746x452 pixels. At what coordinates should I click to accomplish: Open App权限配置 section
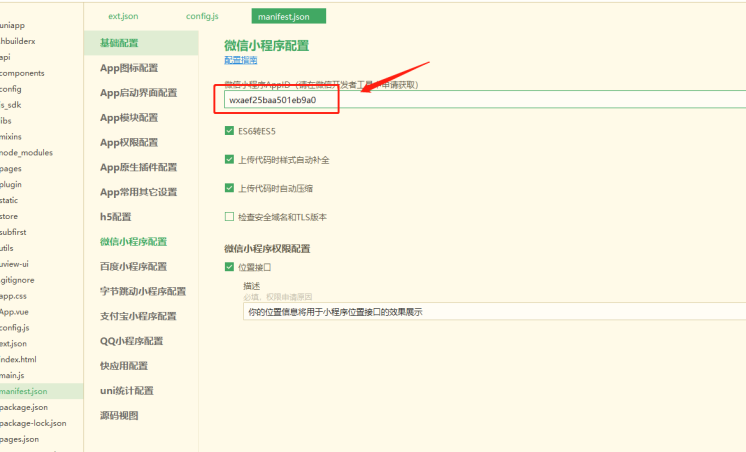pos(129,142)
